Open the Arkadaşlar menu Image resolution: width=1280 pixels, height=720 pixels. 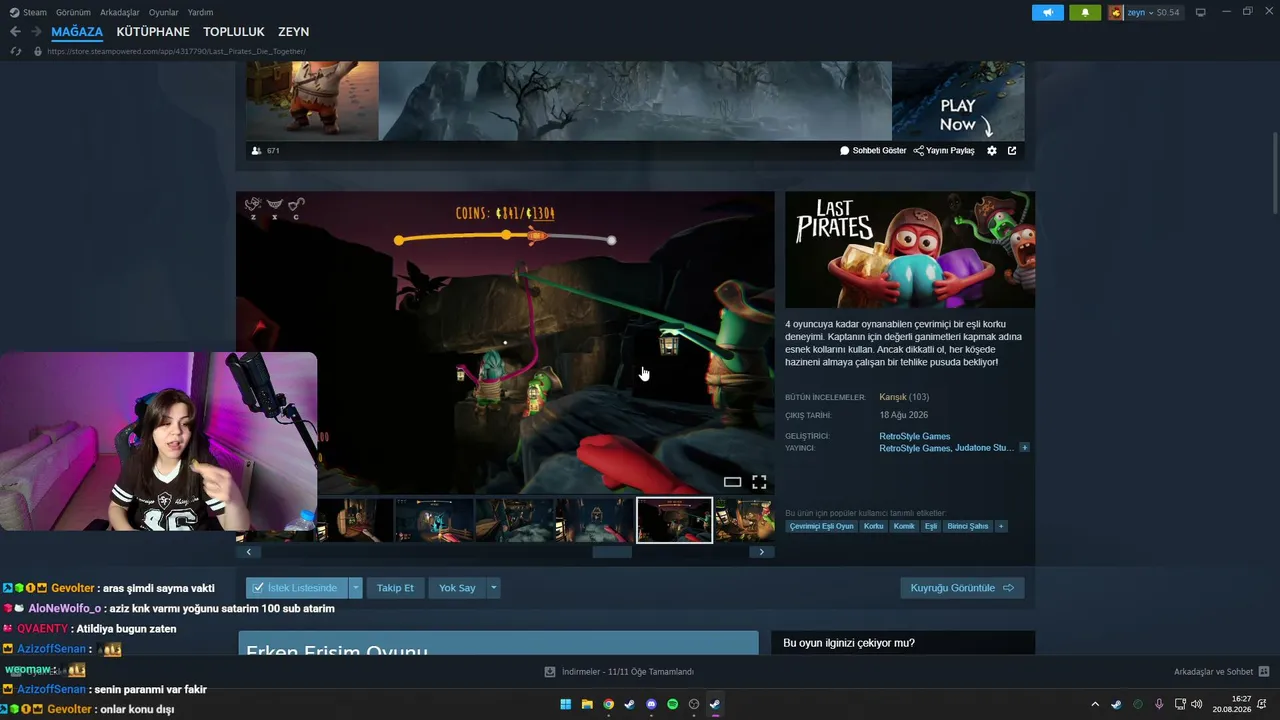[x=120, y=12]
